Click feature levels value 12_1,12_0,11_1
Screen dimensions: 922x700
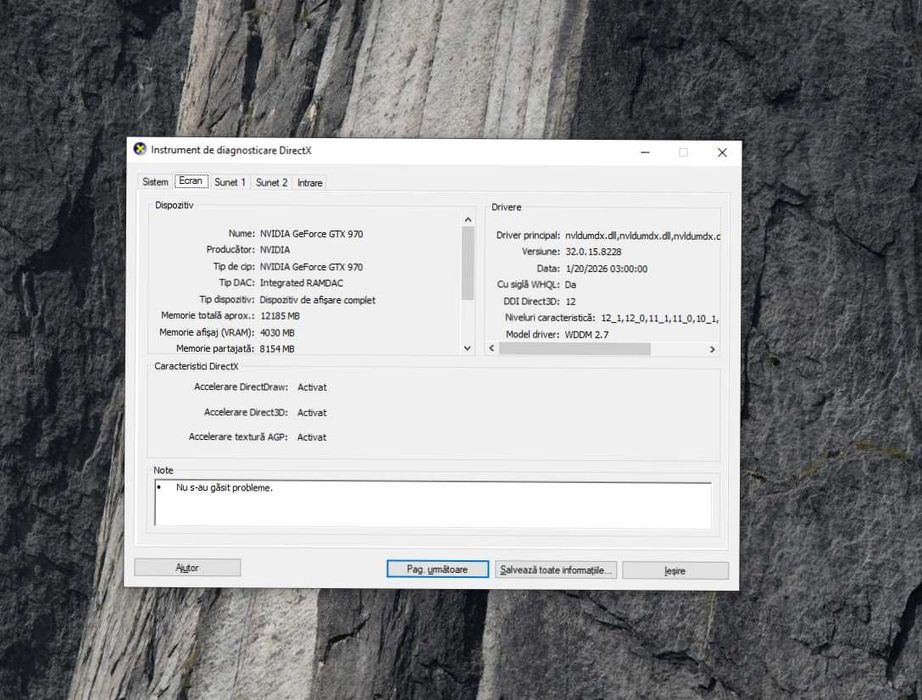(x=660, y=318)
